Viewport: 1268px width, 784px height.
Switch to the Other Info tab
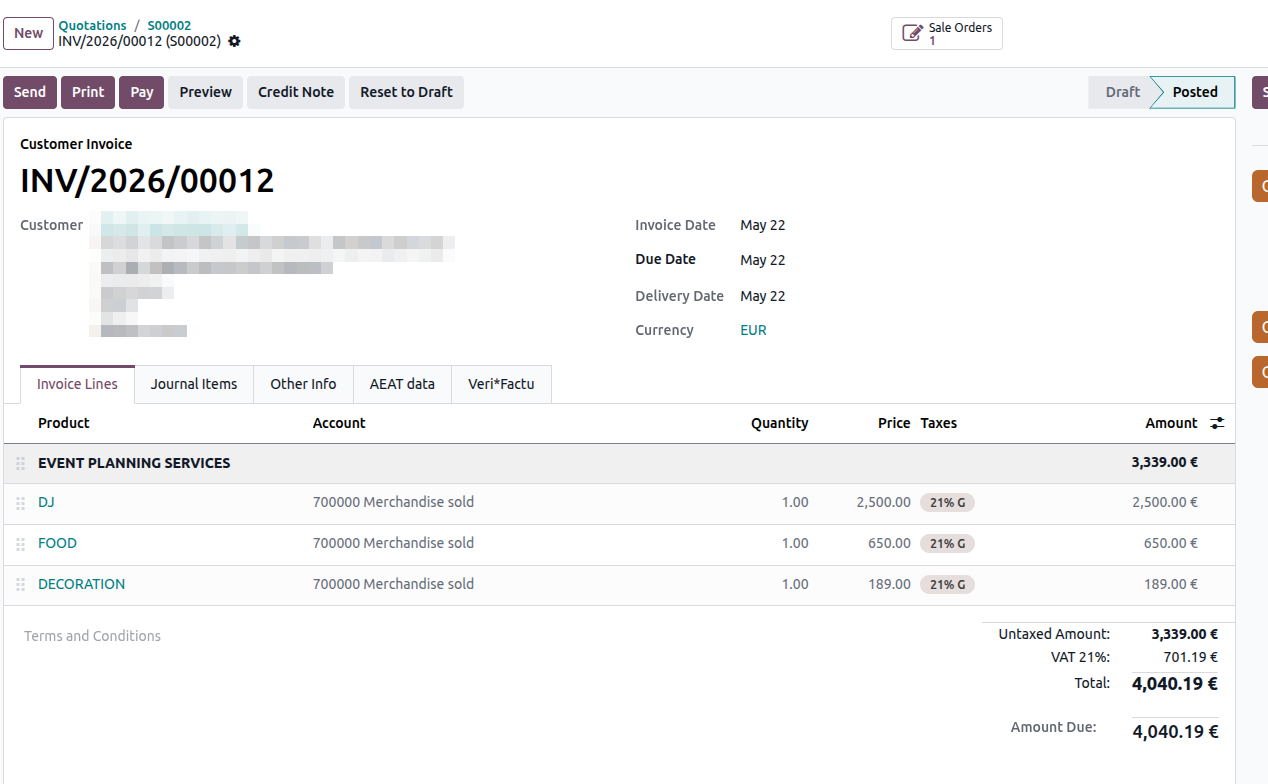303,384
